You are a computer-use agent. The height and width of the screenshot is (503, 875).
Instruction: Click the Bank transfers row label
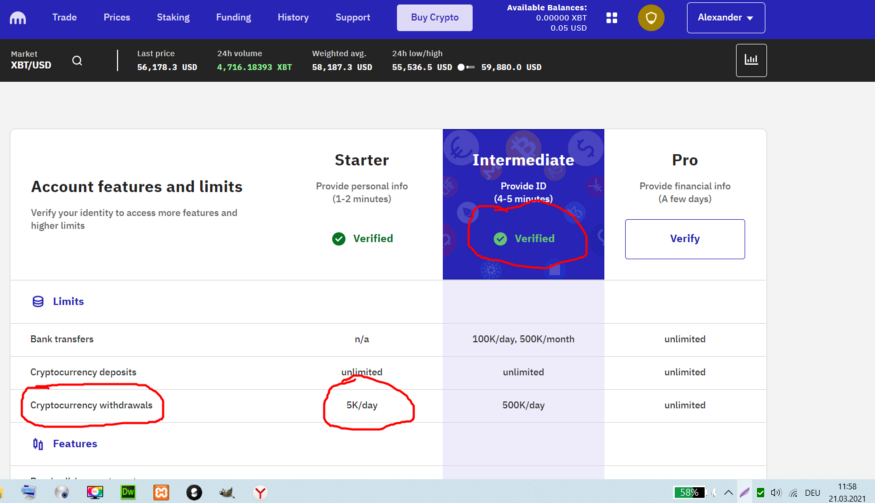[x=62, y=339]
